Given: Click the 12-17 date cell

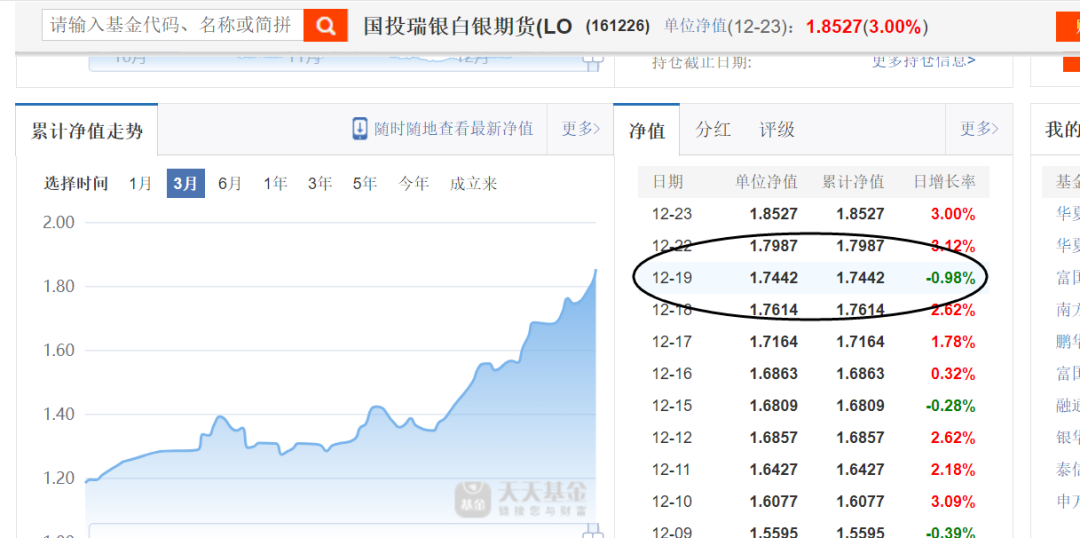Looking at the screenshot, I should click(672, 342).
